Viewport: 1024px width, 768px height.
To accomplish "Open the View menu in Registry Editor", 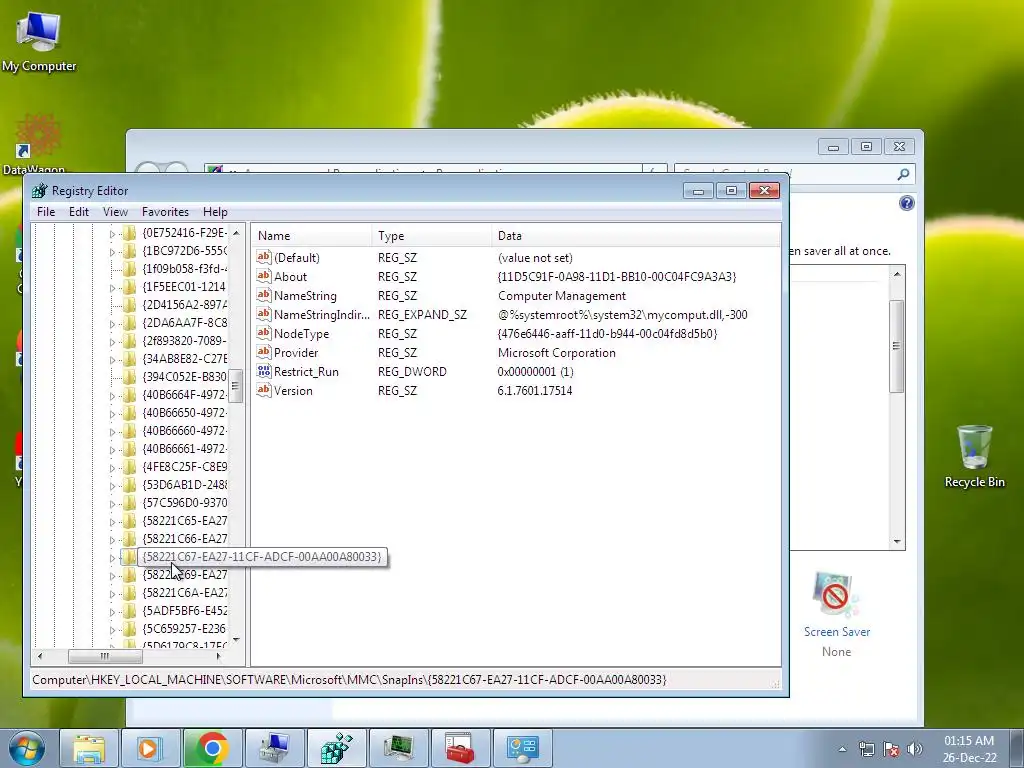I will tap(115, 212).
